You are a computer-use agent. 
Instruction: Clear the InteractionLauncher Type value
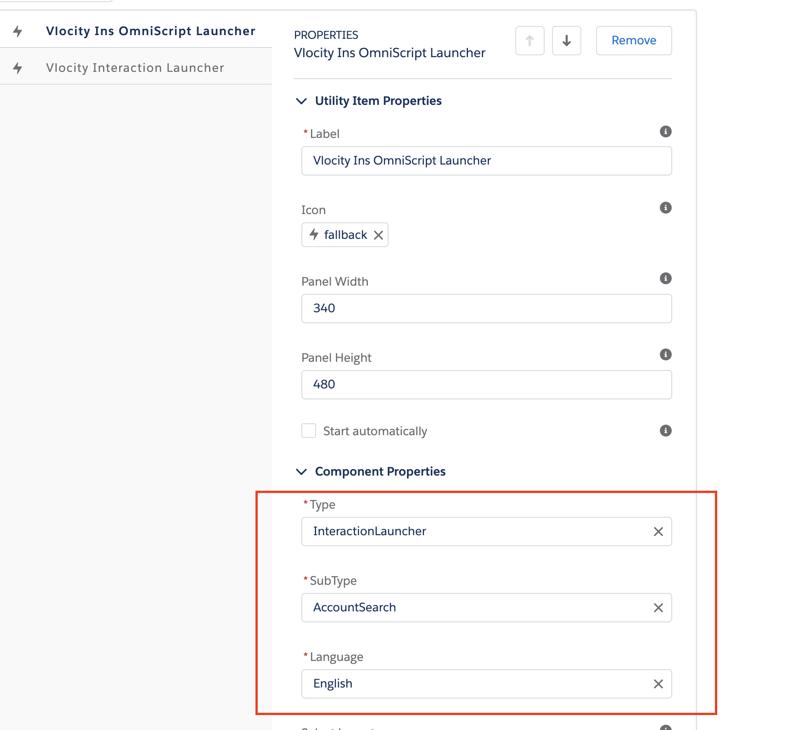point(658,532)
